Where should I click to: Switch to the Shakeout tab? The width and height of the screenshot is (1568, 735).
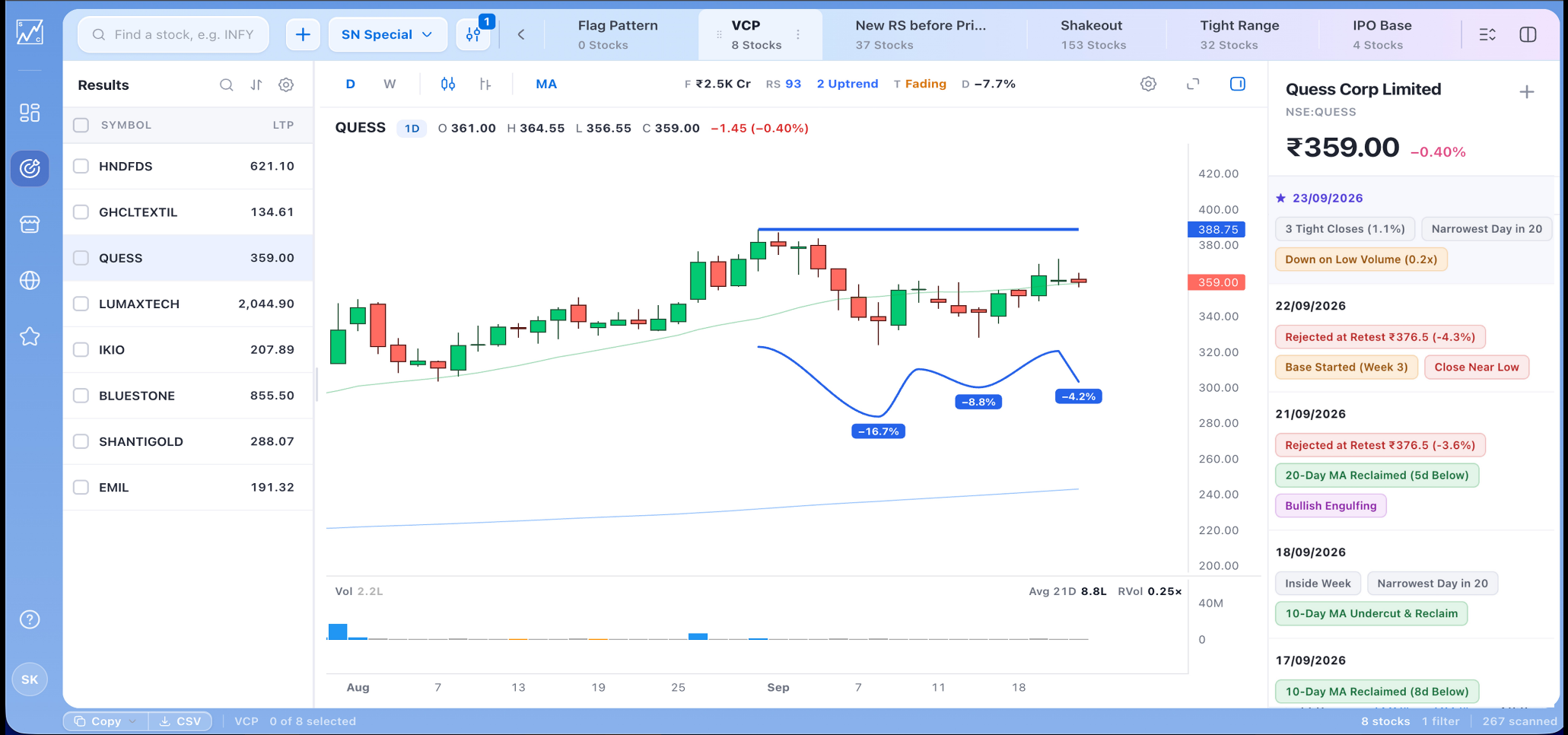click(1093, 35)
